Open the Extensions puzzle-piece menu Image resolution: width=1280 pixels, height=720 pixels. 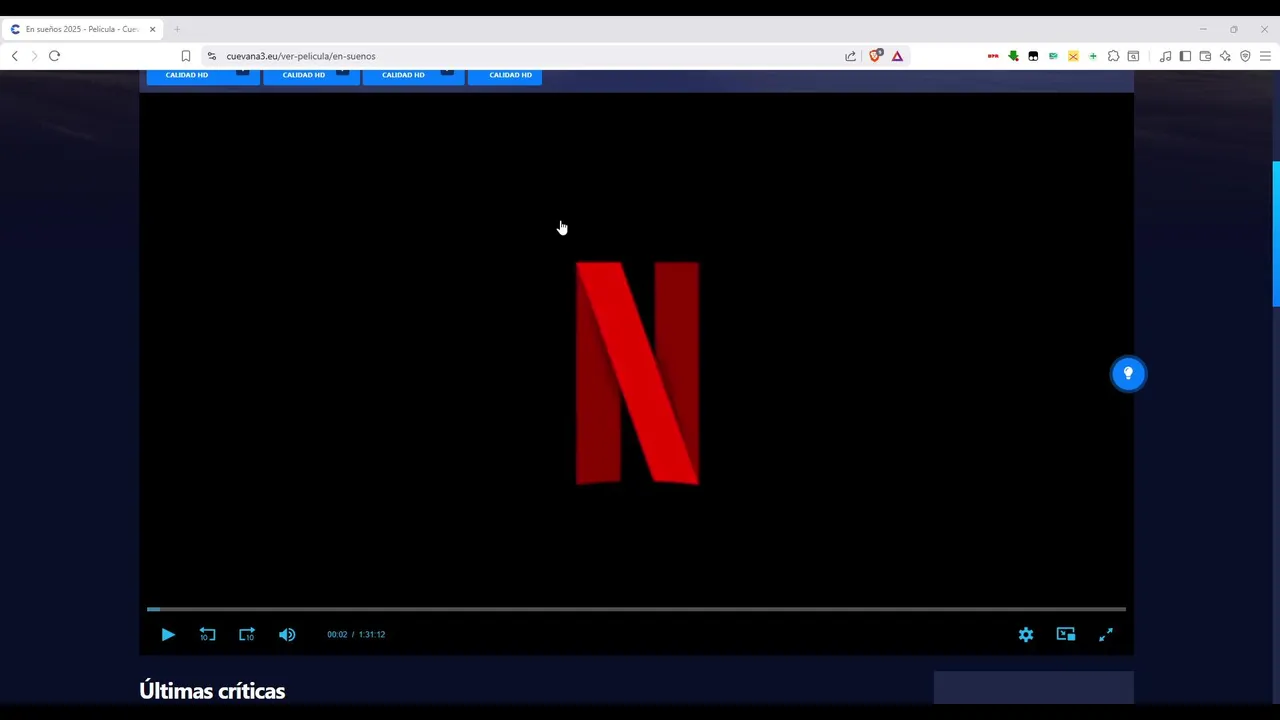click(1113, 56)
